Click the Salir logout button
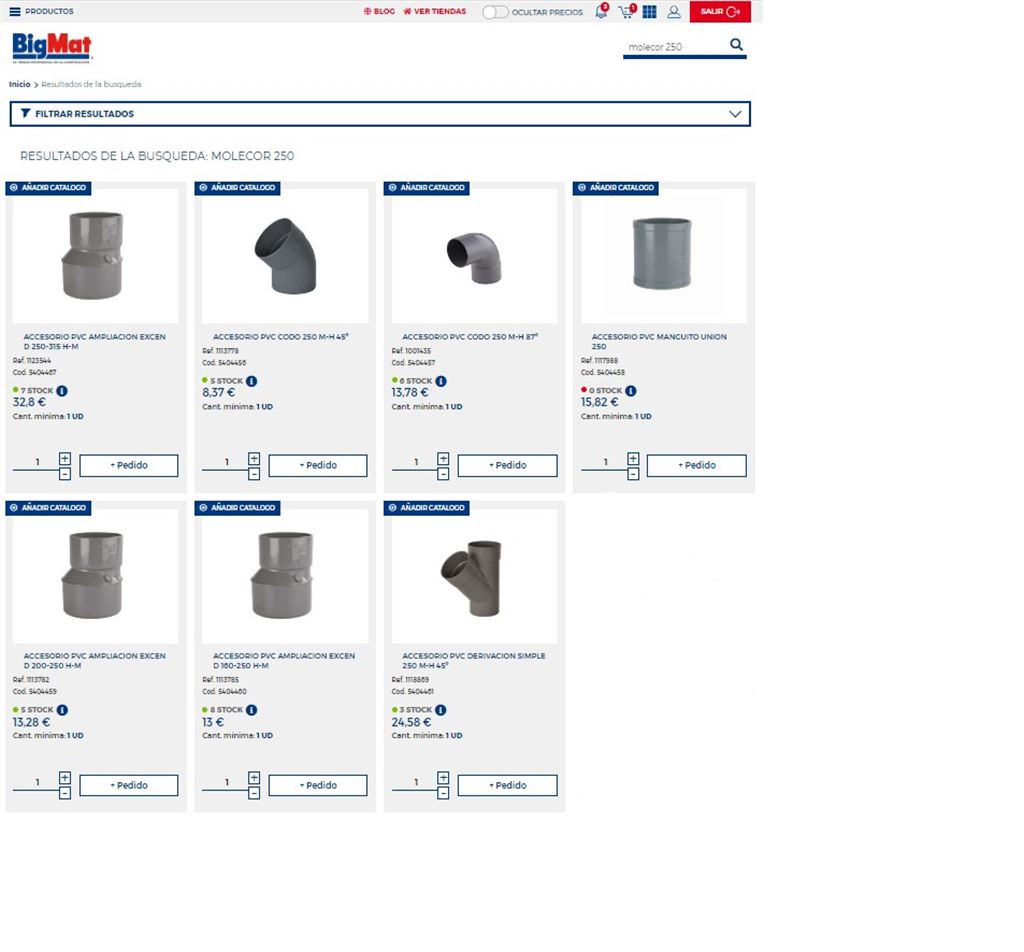 point(720,12)
